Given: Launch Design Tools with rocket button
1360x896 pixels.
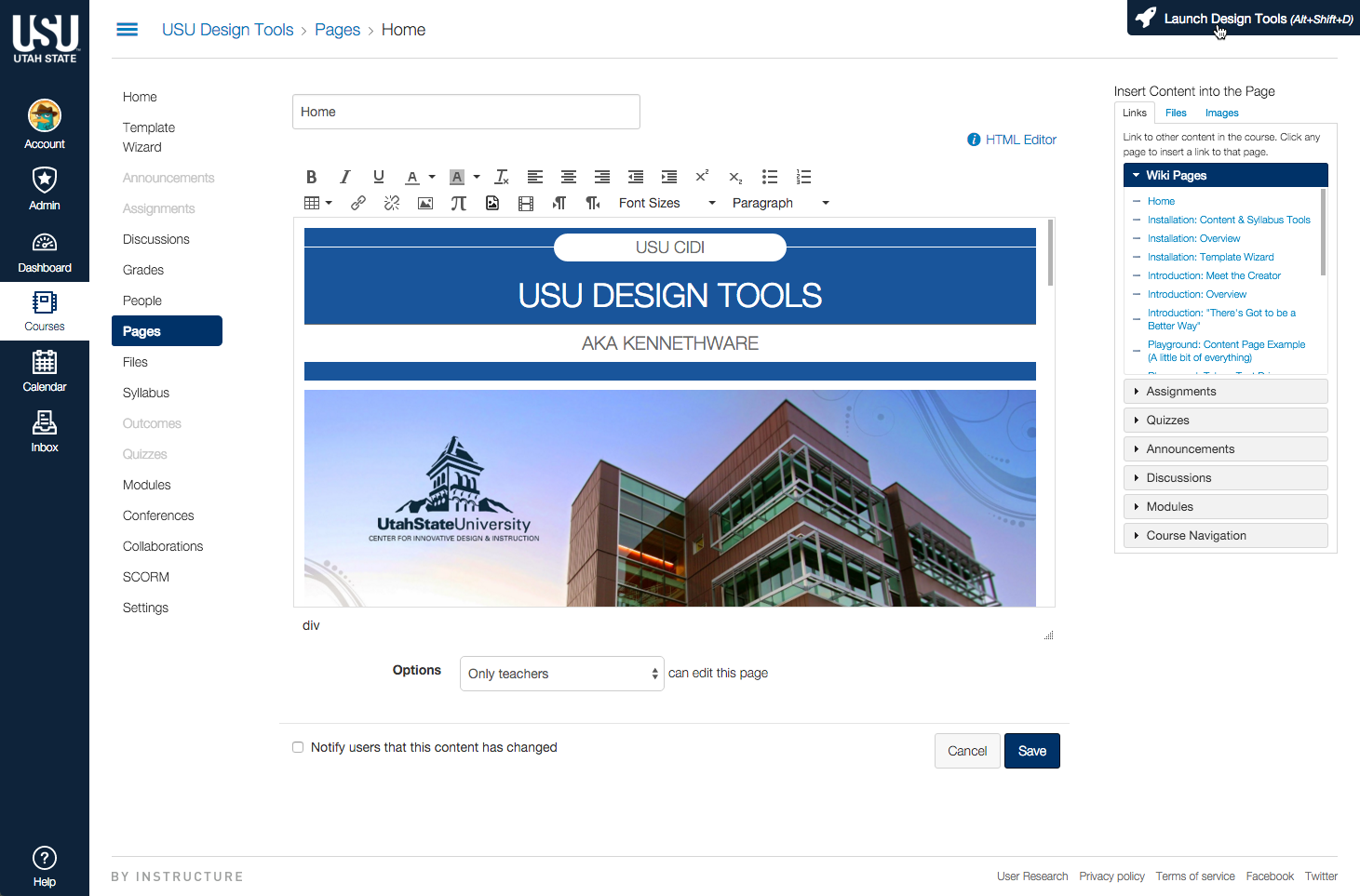Looking at the screenshot, I should pos(1244,18).
